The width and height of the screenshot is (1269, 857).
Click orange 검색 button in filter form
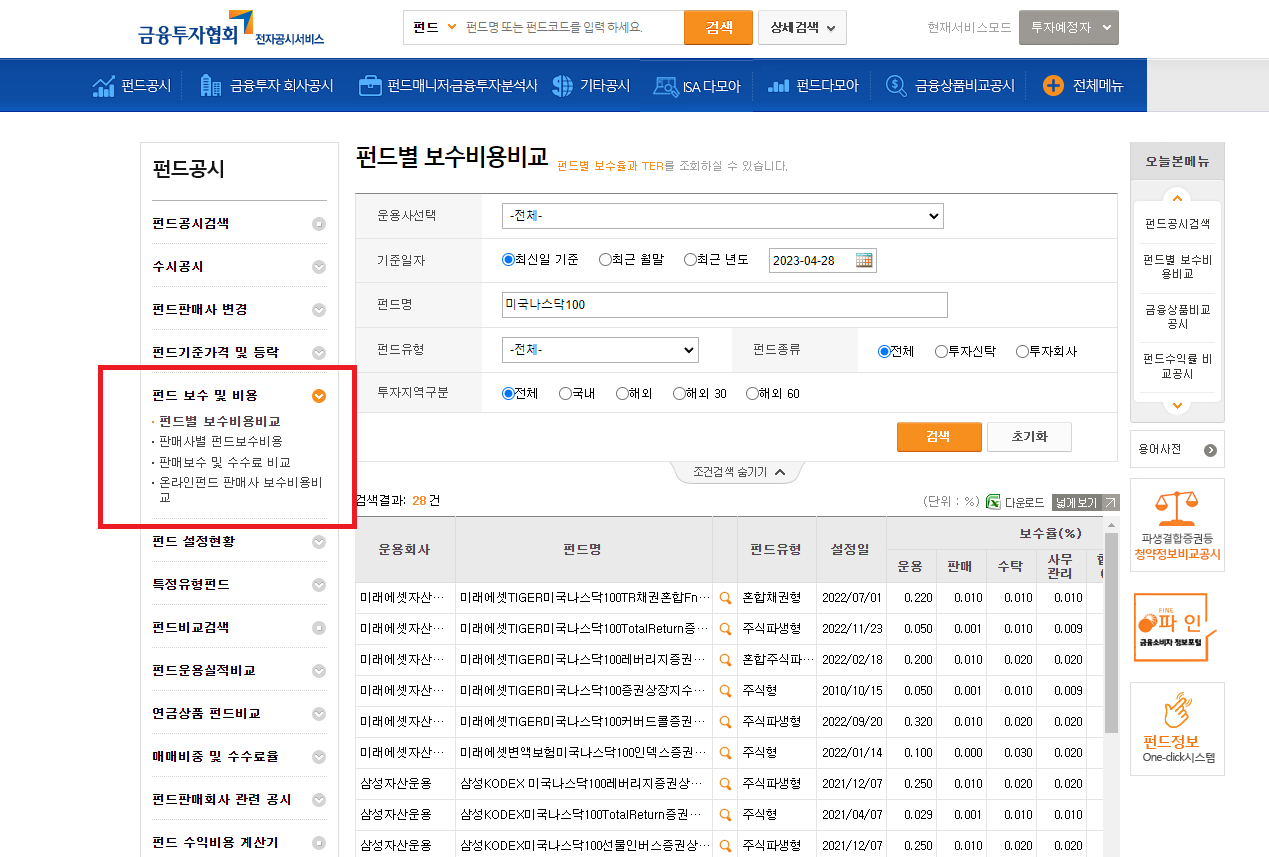[938, 437]
